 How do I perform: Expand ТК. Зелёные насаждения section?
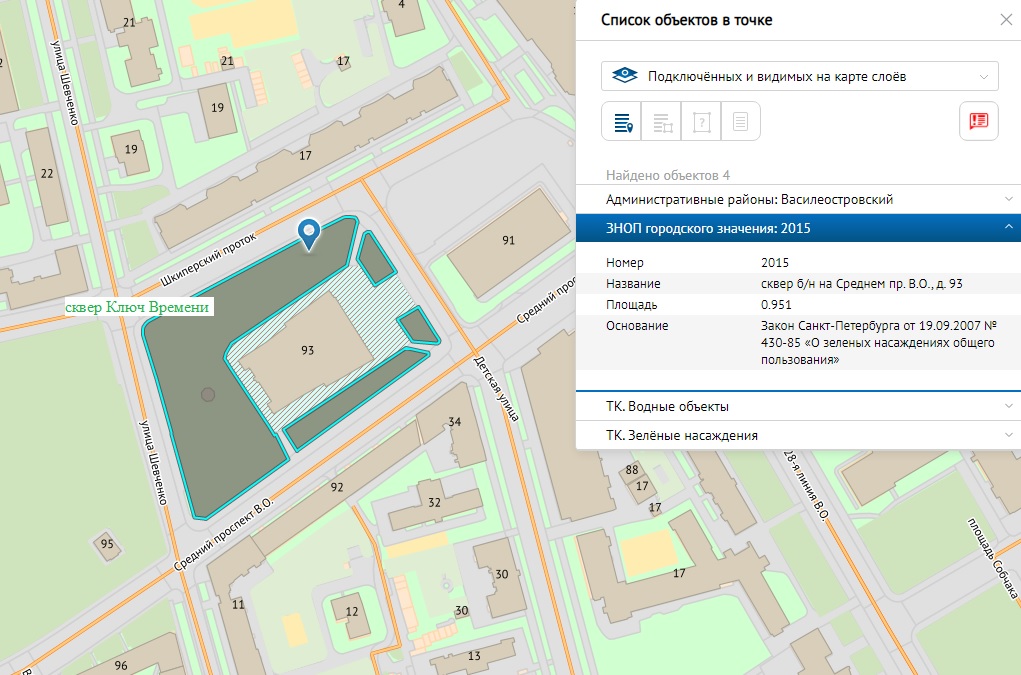798,435
